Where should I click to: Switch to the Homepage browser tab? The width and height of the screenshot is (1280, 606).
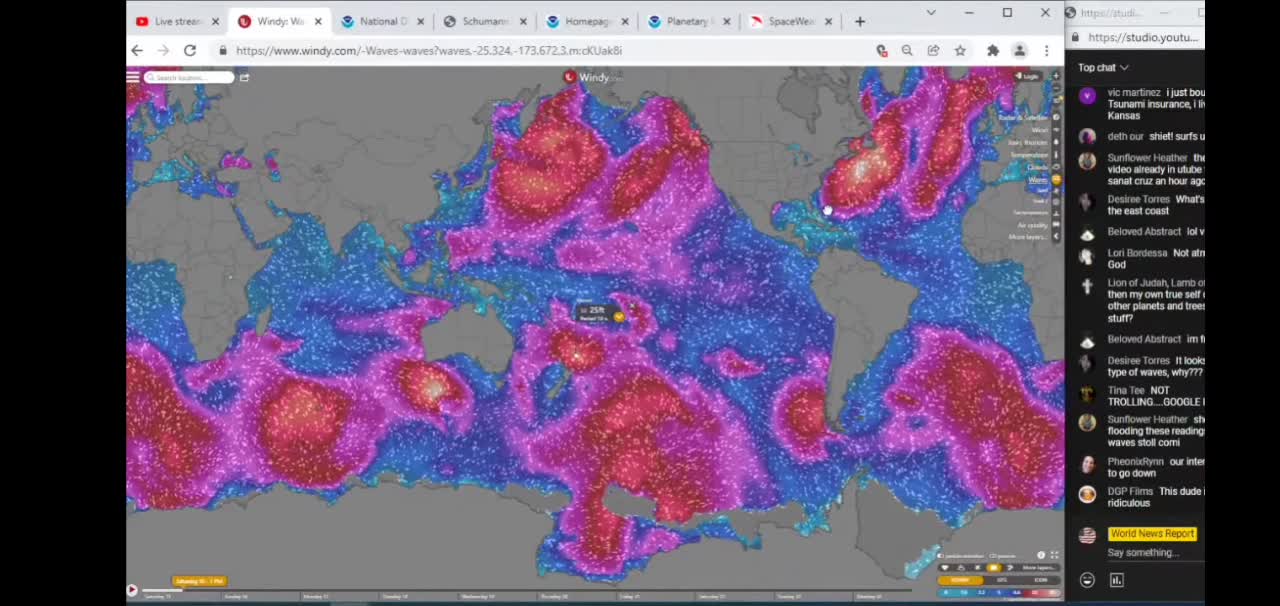click(x=588, y=21)
